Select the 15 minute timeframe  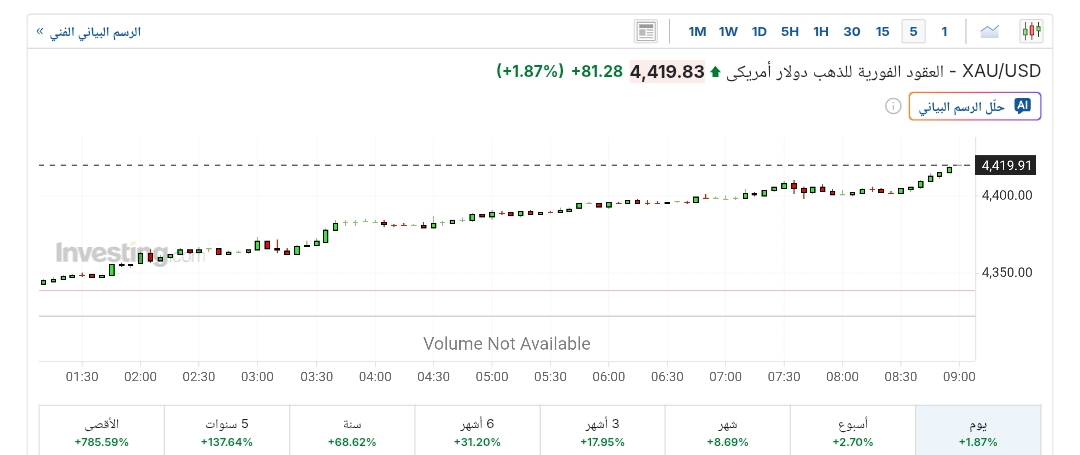882,31
